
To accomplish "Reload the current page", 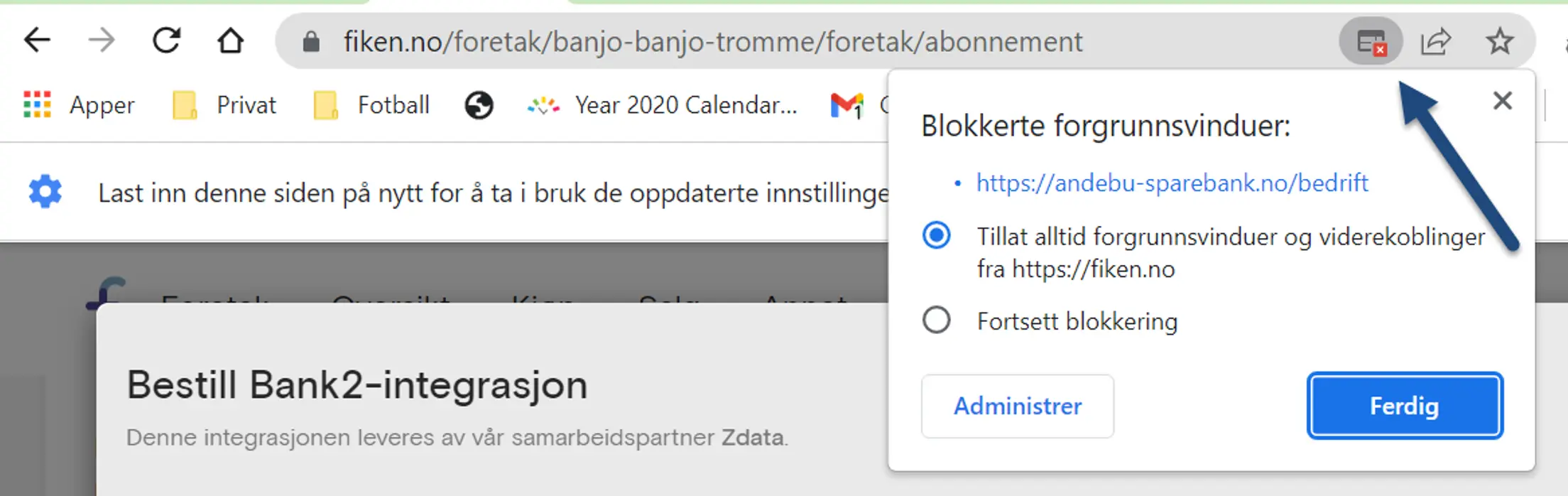I will click(167, 41).
